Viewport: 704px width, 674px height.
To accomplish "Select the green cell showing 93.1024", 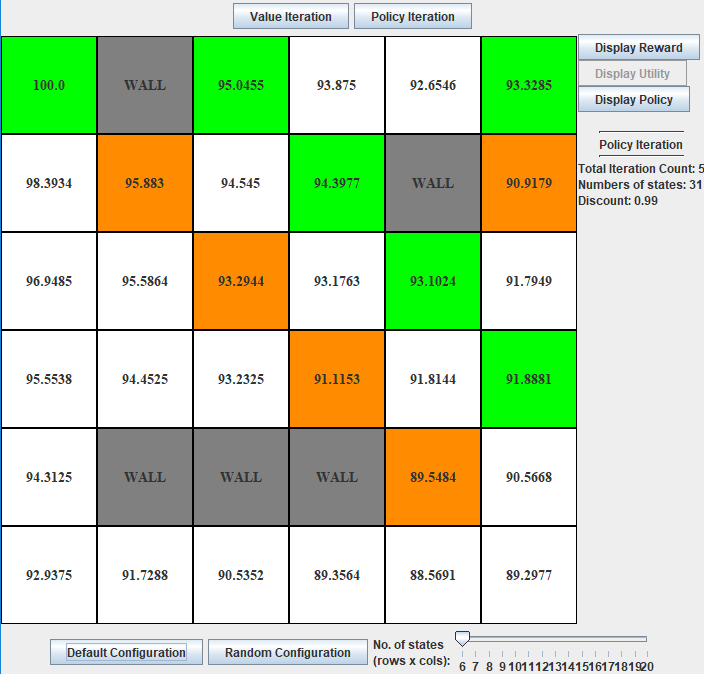I will [x=433, y=282].
